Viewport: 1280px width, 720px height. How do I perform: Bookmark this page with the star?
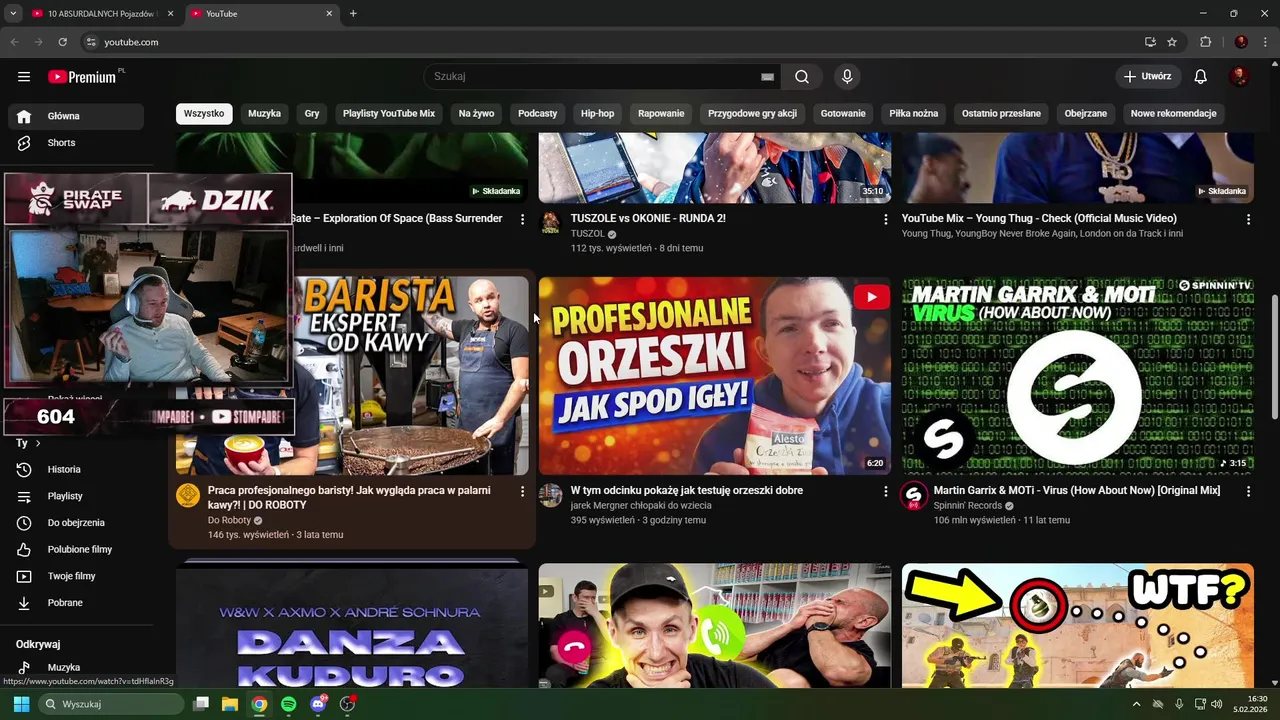pyautogui.click(x=1172, y=42)
